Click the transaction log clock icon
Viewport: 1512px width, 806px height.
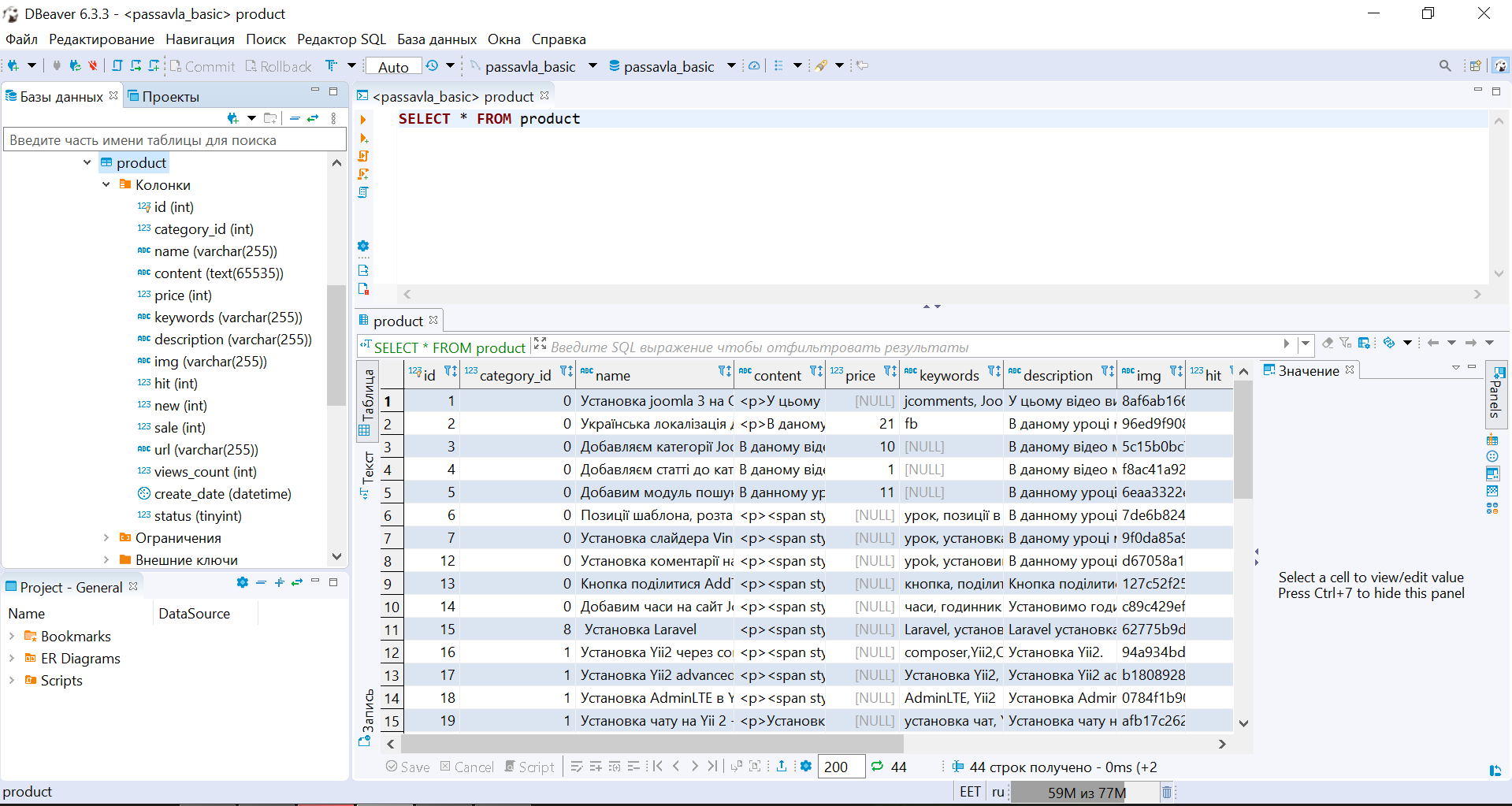(x=432, y=66)
